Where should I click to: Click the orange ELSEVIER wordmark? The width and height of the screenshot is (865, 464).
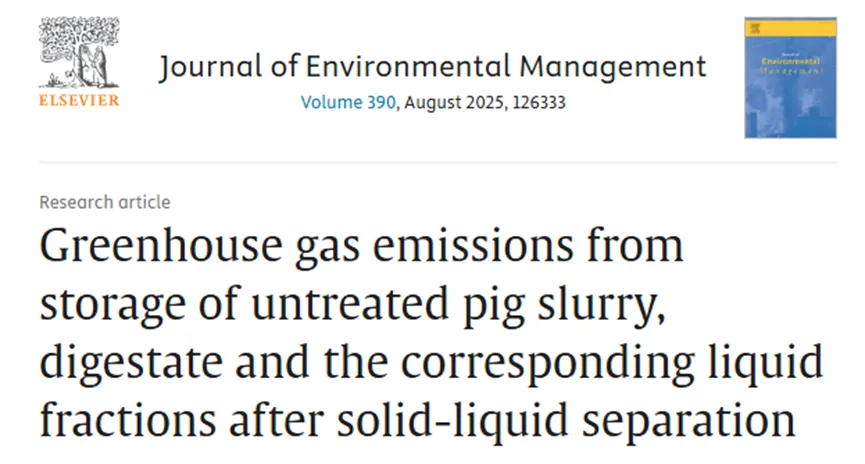[x=79, y=100]
